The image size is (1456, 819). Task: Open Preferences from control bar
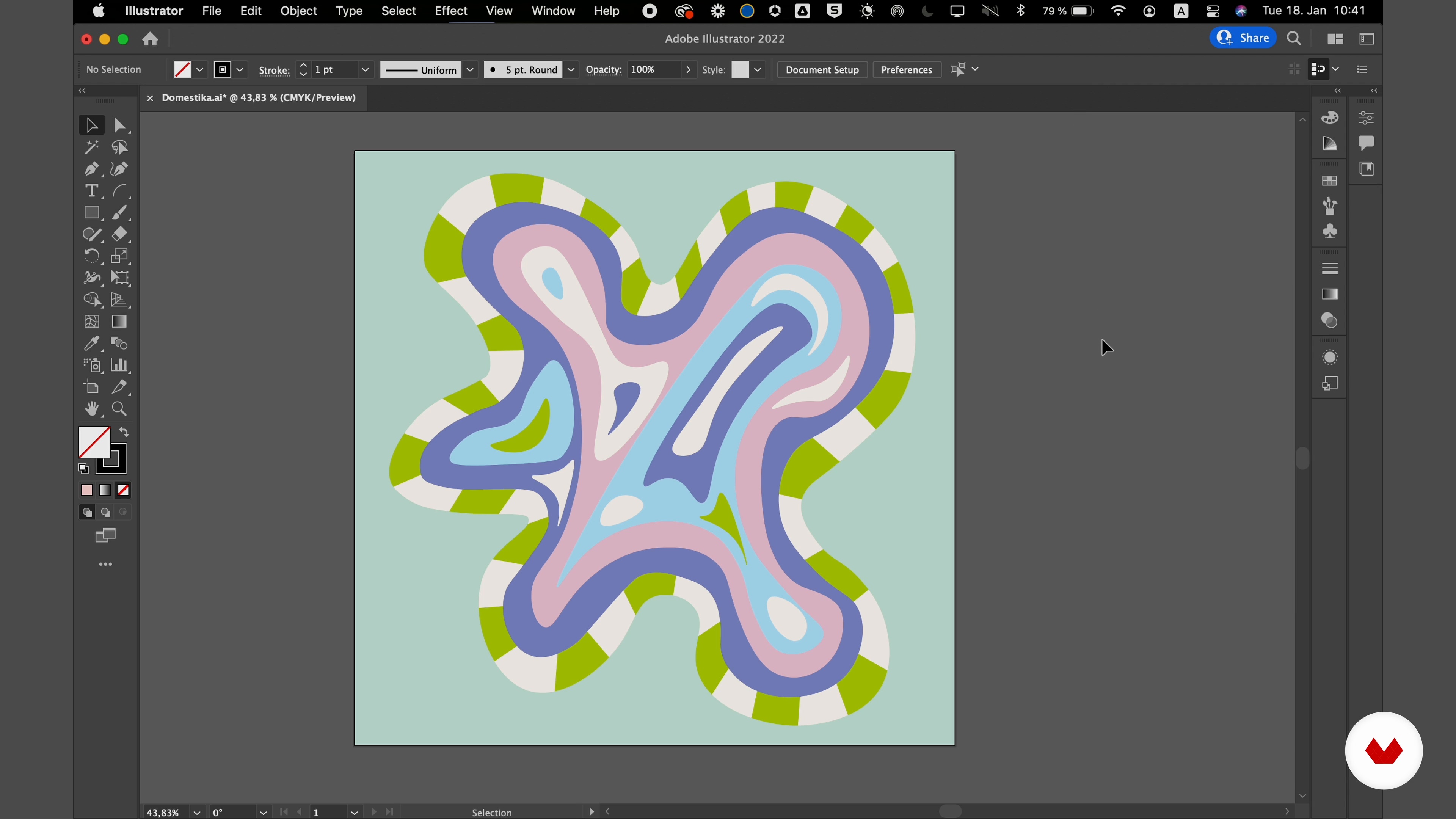pos(907,70)
